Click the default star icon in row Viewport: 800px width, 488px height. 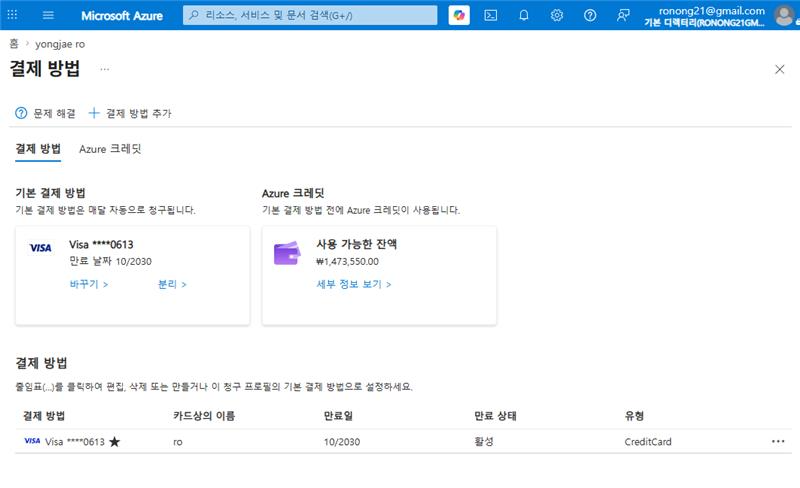(115, 442)
